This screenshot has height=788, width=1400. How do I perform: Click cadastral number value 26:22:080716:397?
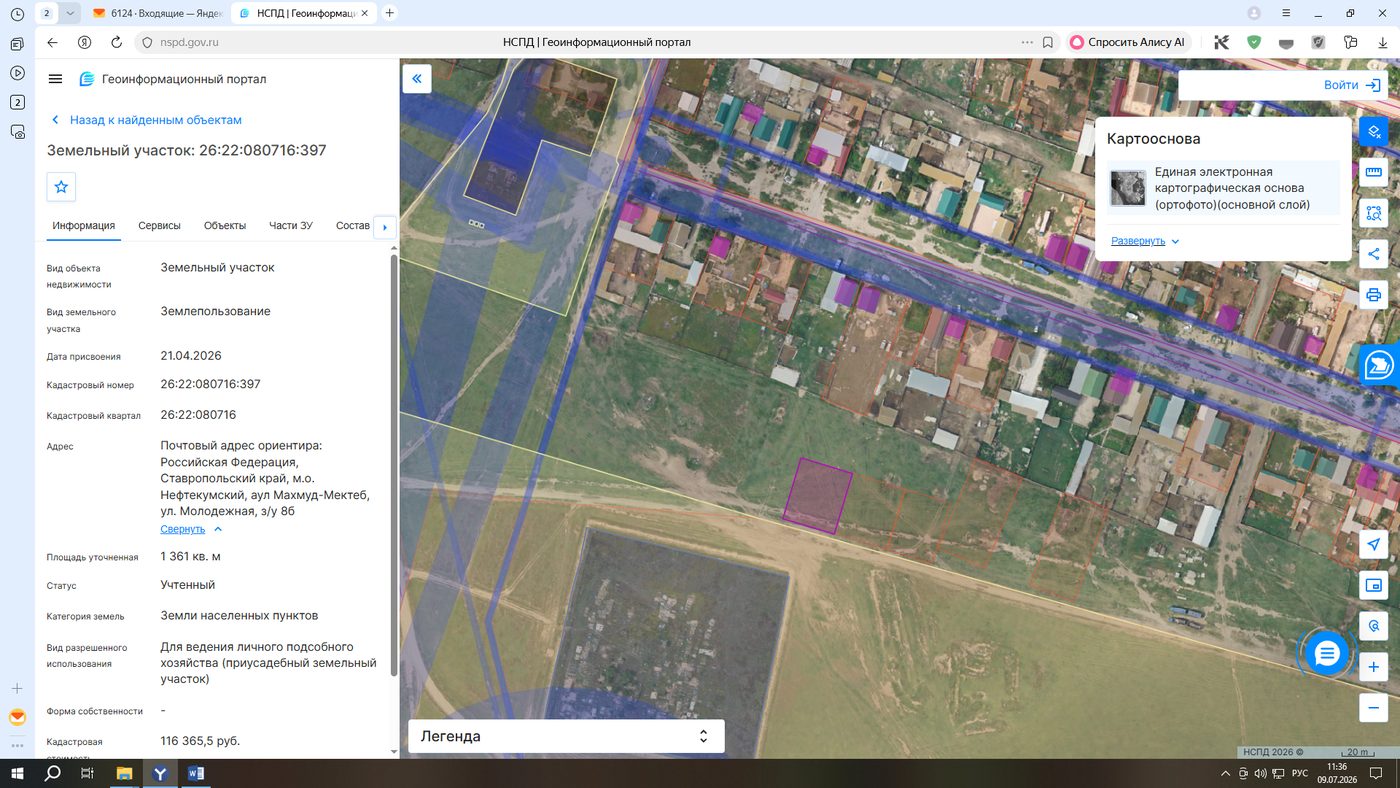click(210, 384)
